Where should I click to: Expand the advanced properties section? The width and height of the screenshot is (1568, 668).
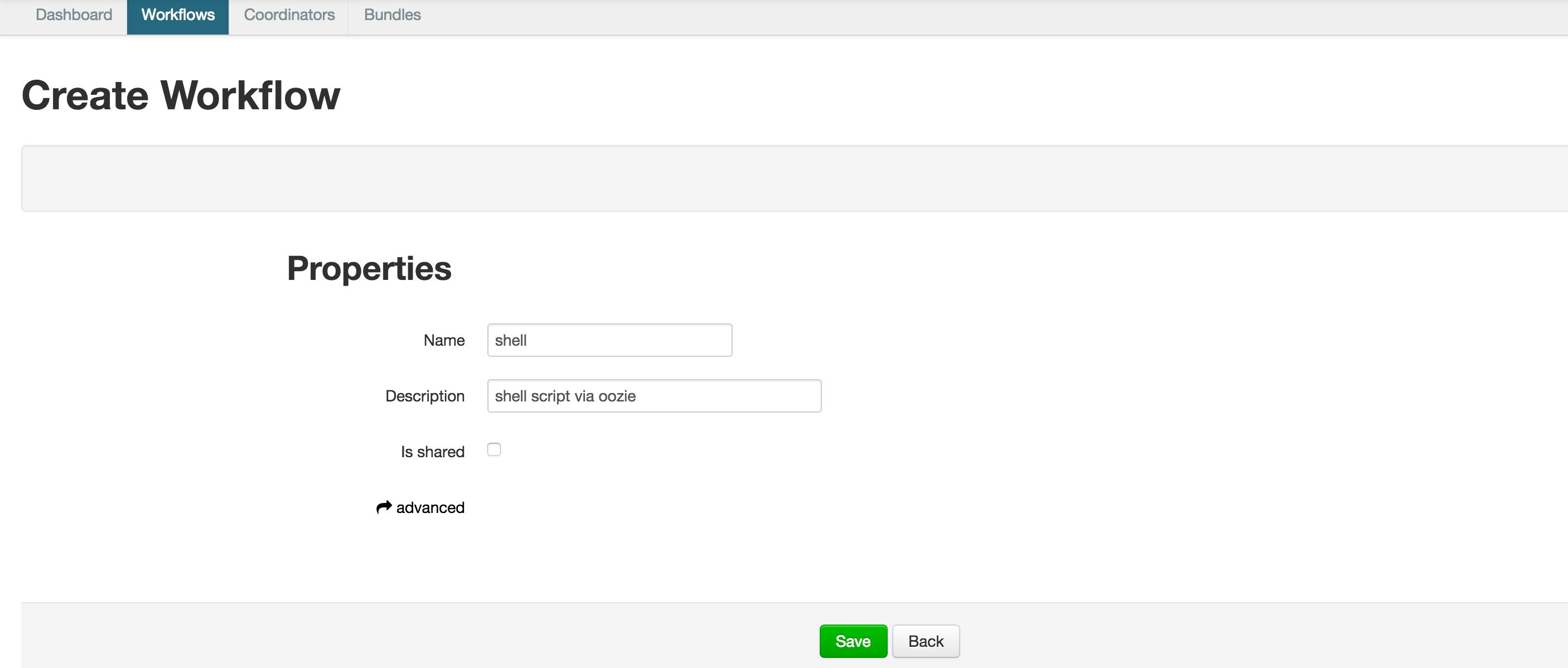(430, 507)
